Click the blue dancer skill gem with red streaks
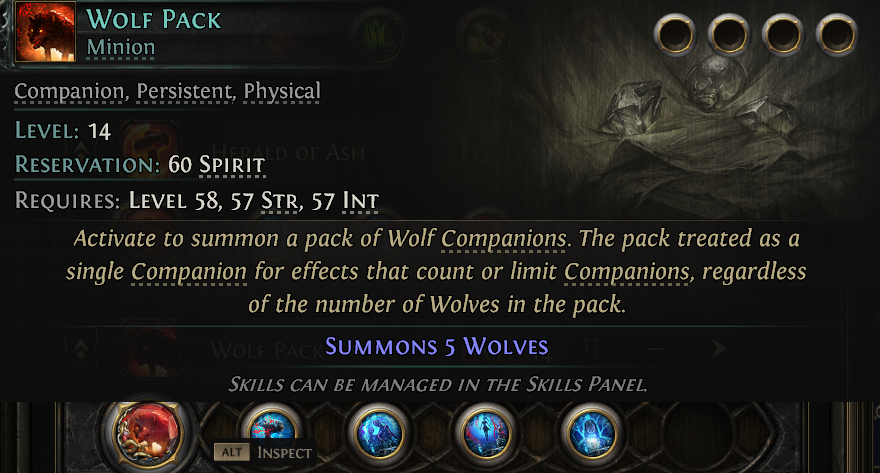Image resolution: width=880 pixels, height=473 pixels. point(485,434)
